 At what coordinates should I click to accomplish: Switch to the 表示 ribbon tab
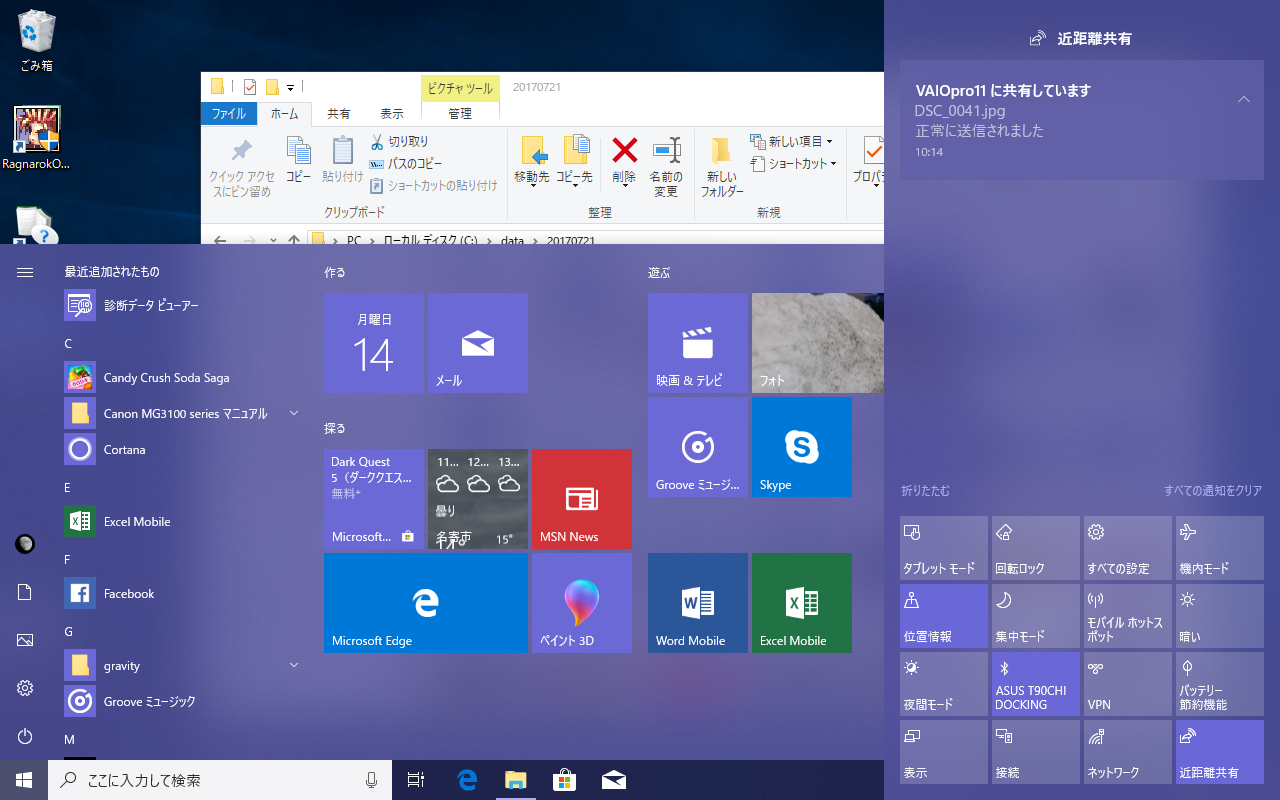[x=392, y=114]
